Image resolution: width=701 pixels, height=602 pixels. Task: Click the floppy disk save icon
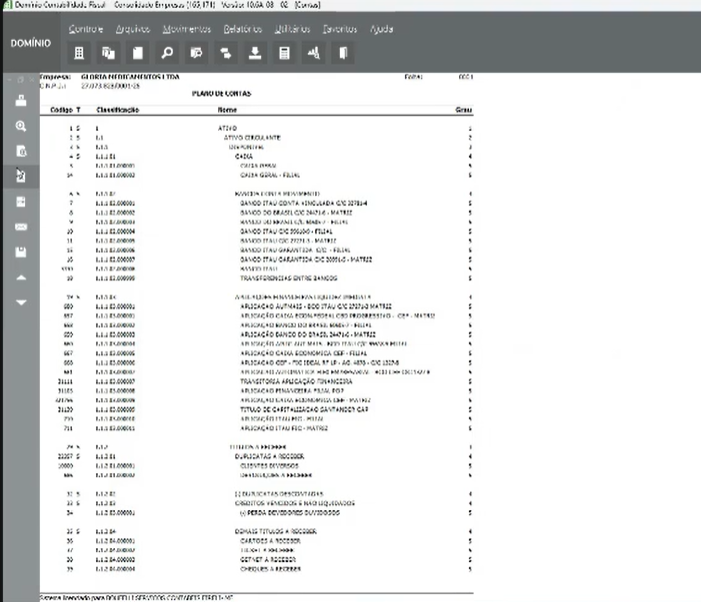[x=21, y=252]
